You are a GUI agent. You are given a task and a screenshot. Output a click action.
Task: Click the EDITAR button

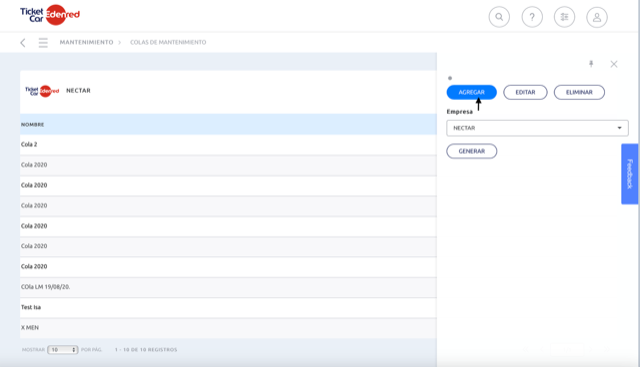click(525, 92)
